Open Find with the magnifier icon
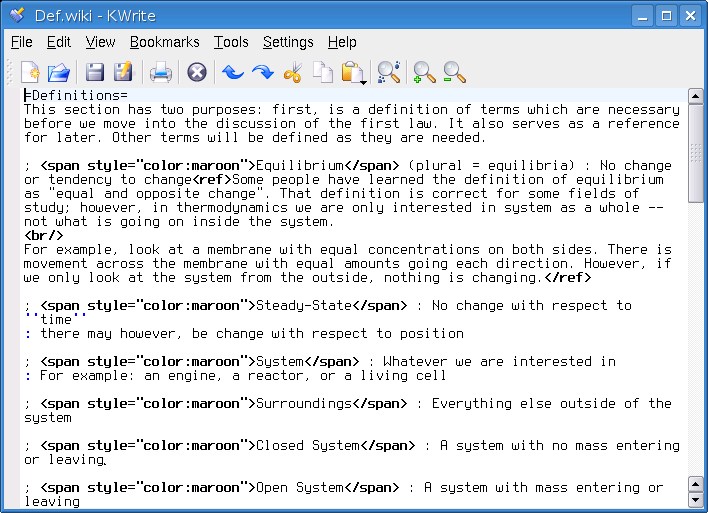This screenshot has width=708, height=513. click(389, 72)
